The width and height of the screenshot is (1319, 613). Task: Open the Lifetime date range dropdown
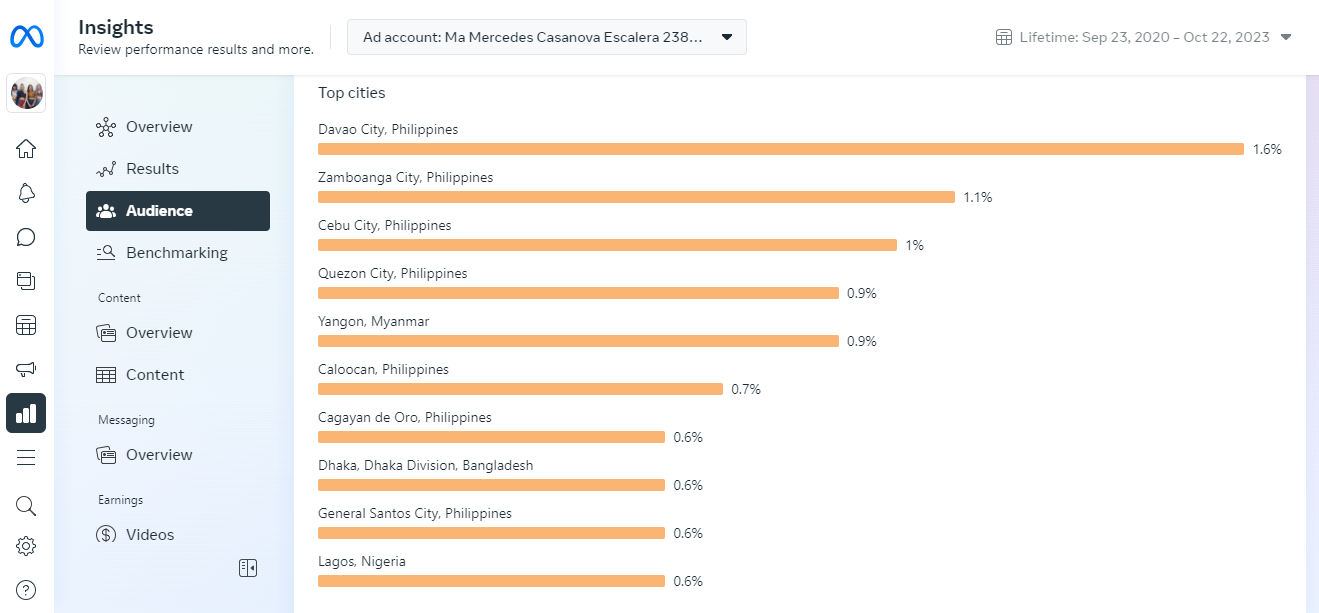[1144, 37]
